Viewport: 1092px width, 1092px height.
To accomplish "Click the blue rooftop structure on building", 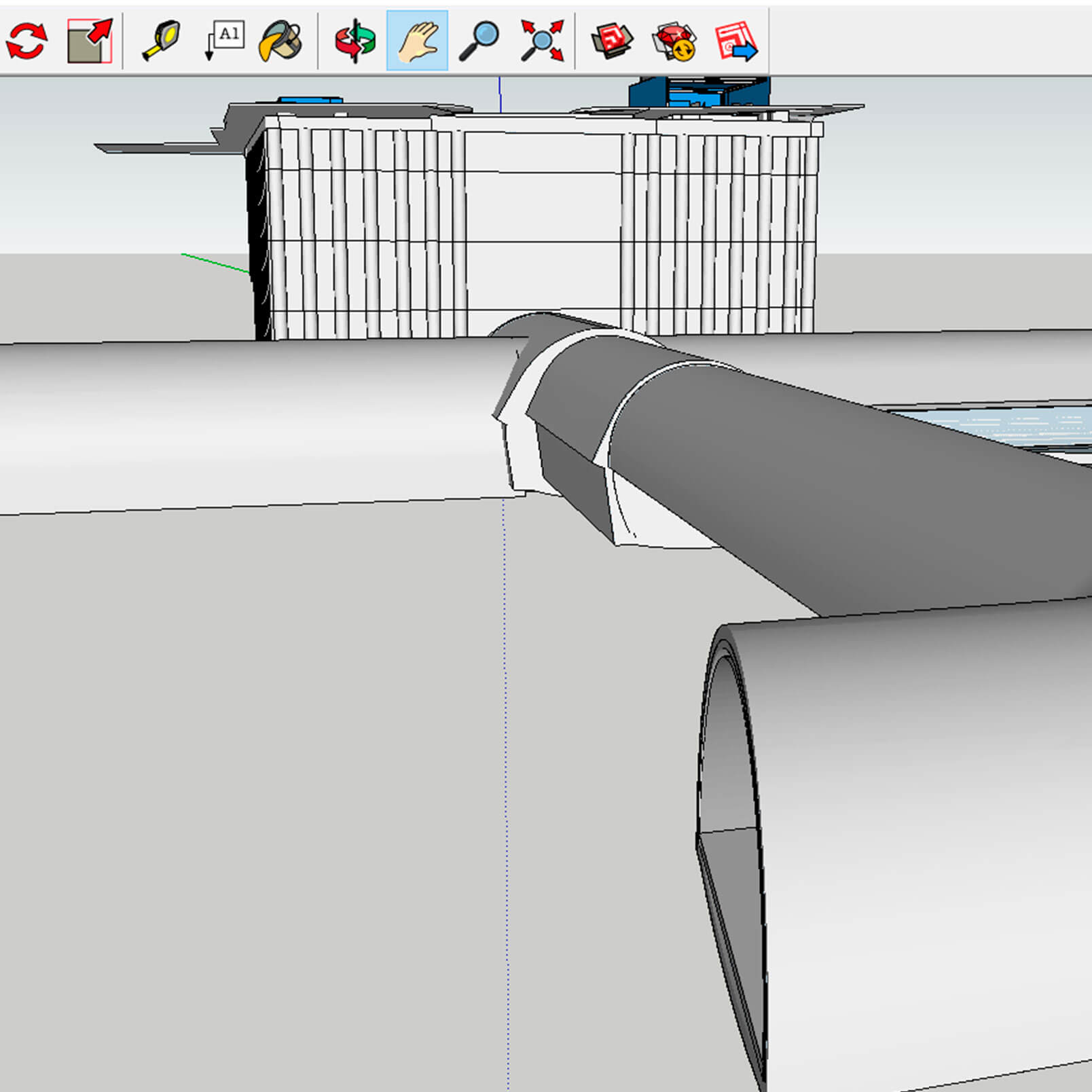I will 699,92.
